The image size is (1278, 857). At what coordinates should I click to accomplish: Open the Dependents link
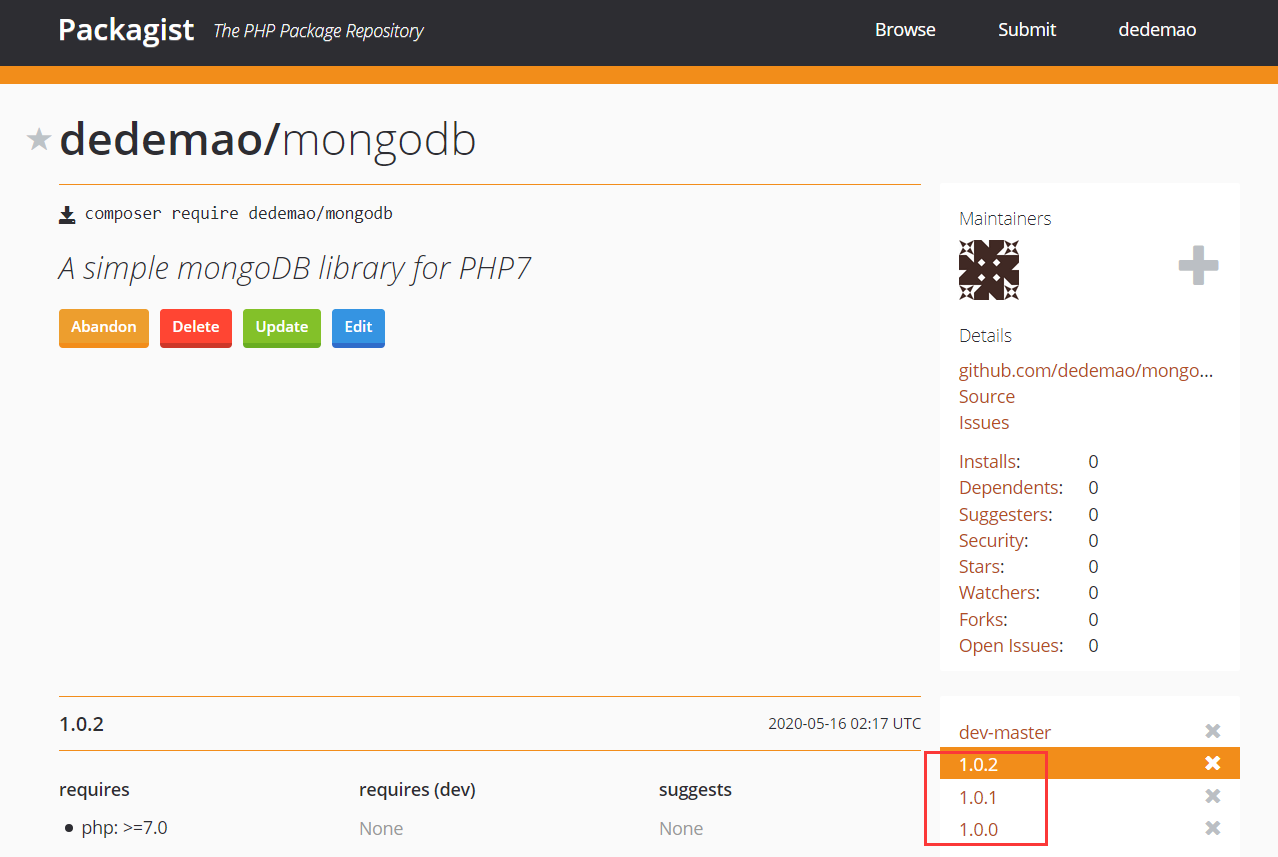(1008, 488)
